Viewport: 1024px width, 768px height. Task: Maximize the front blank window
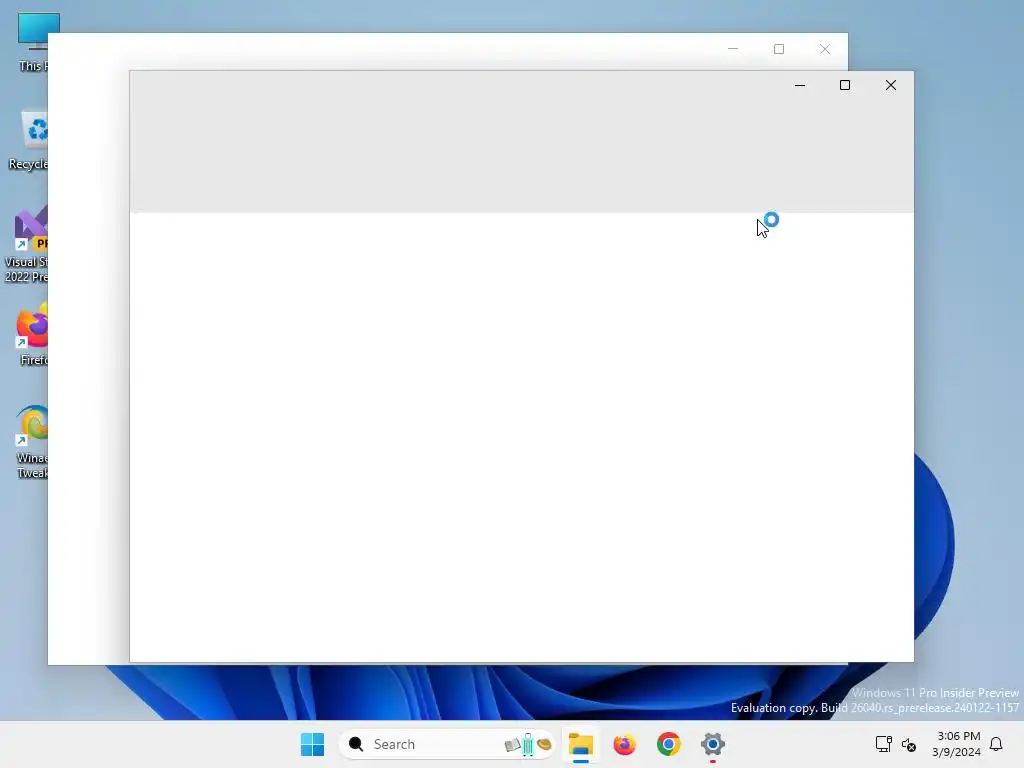844,85
